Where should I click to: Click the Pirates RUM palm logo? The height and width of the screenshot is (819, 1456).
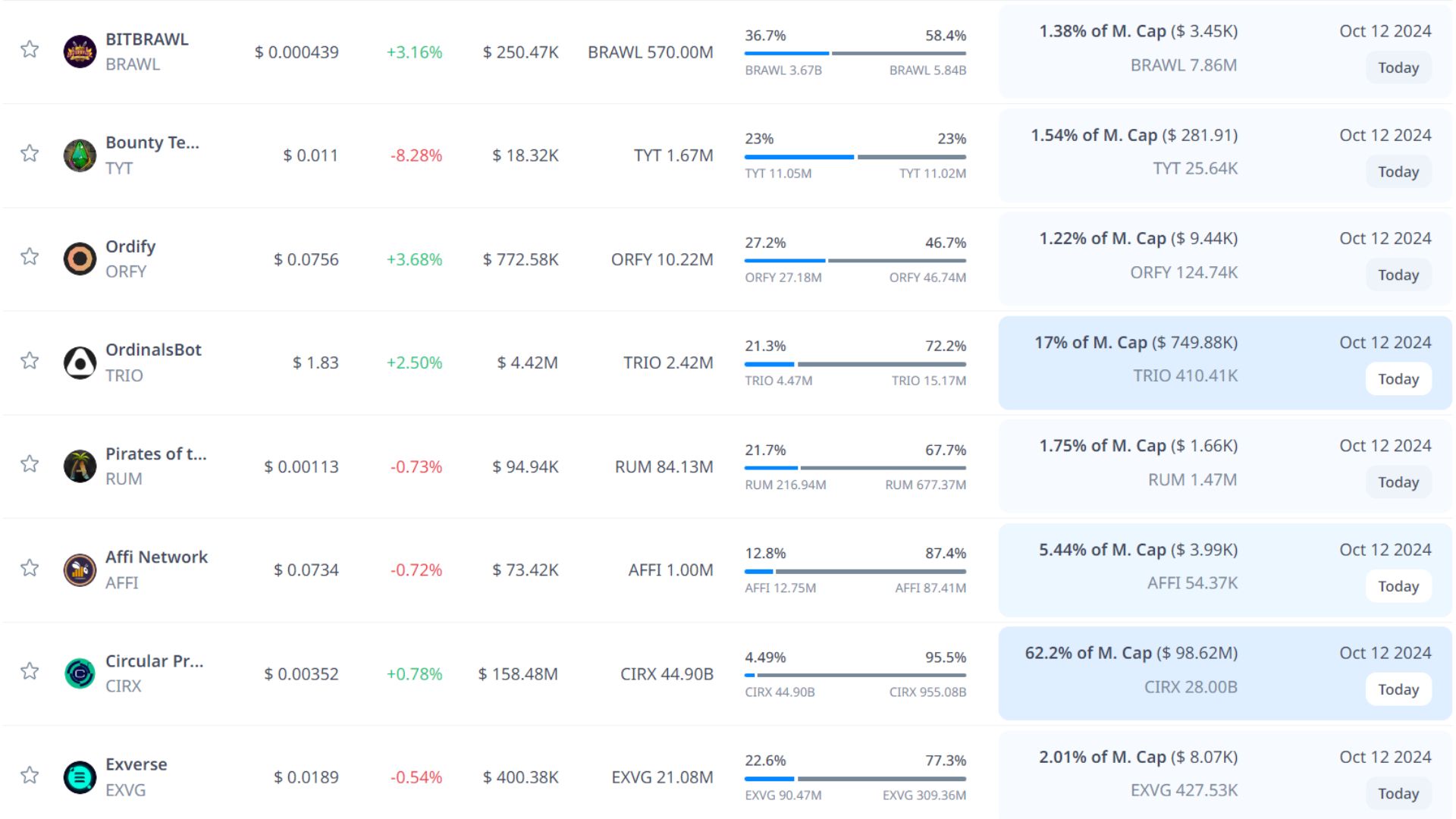80,466
